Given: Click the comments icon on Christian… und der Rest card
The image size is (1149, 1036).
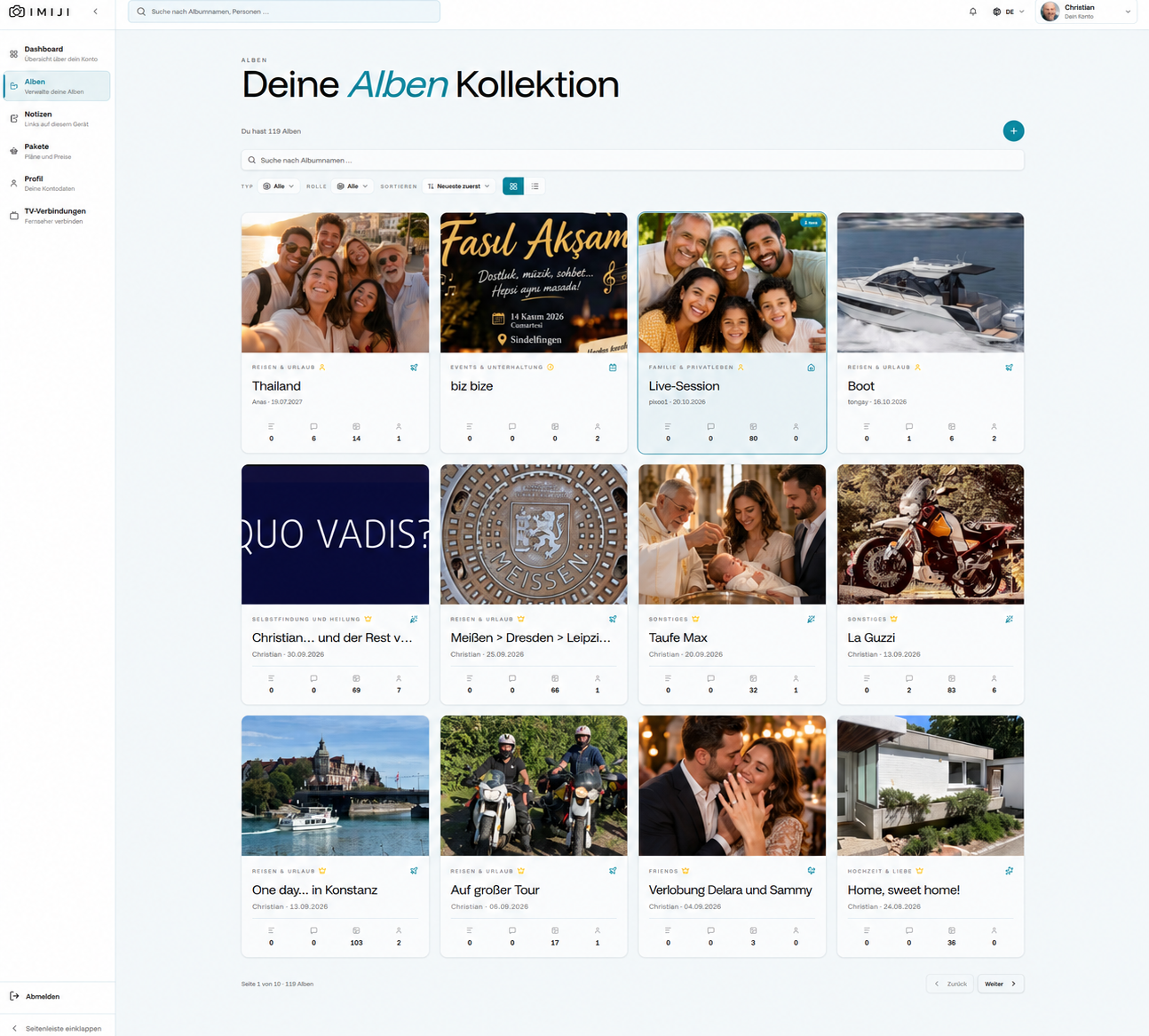Looking at the screenshot, I should click(313, 678).
